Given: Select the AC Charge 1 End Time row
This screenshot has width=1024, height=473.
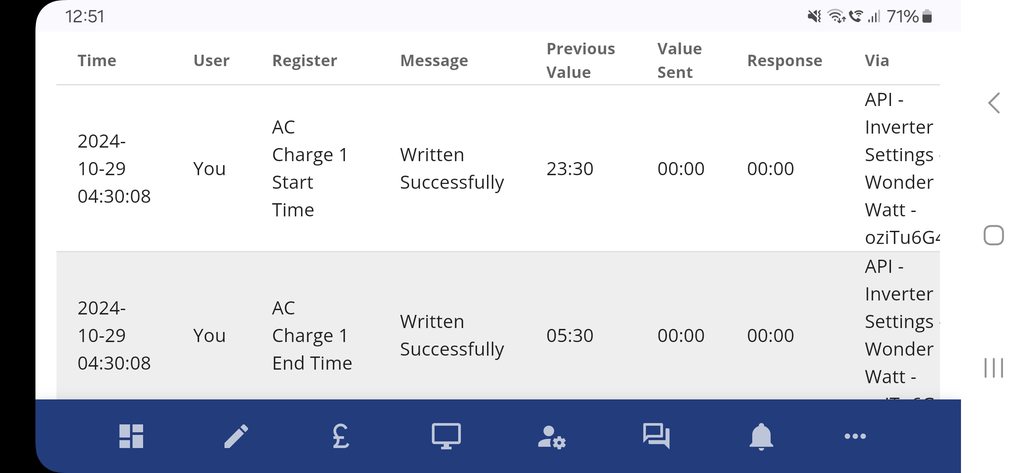Looking at the screenshot, I should point(312,336).
